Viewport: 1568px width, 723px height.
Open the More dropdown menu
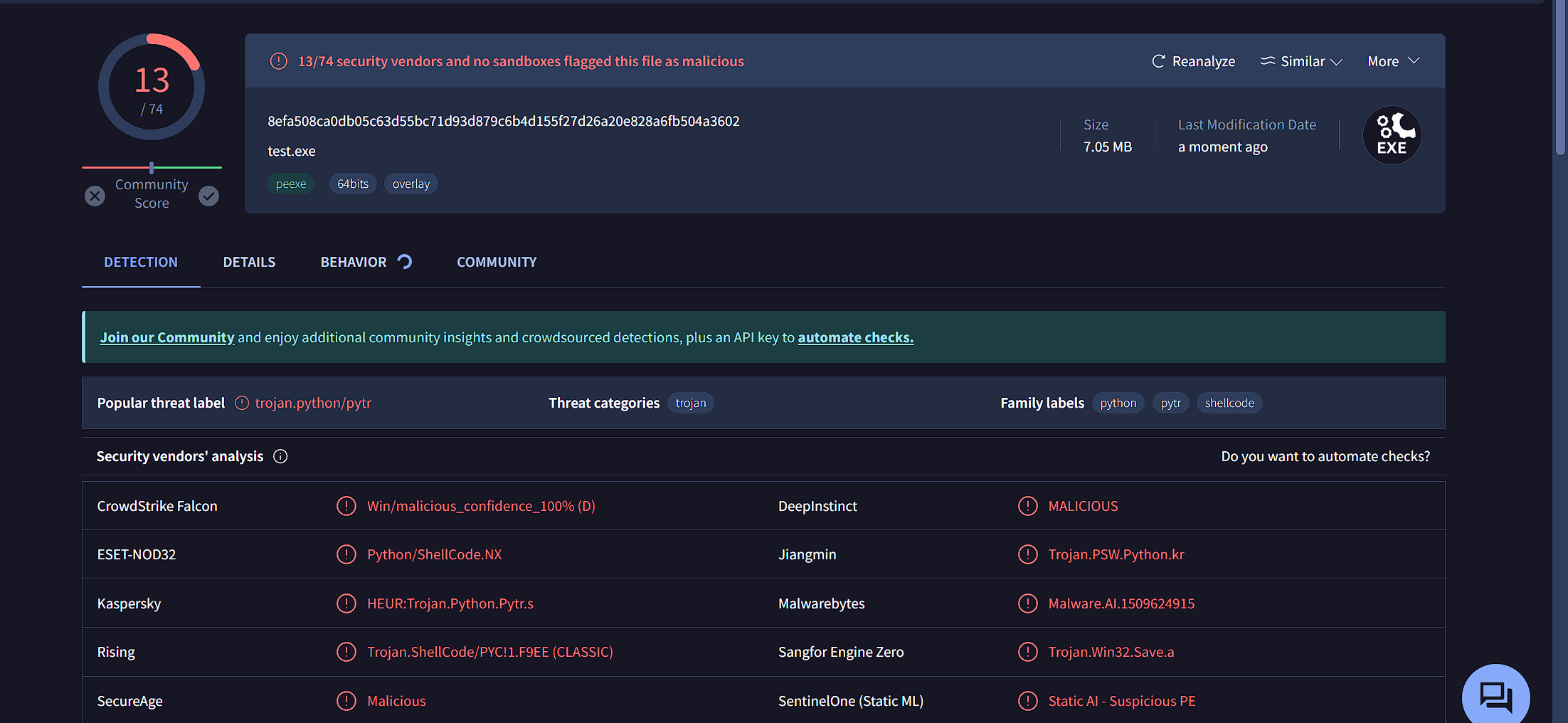(x=1393, y=61)
